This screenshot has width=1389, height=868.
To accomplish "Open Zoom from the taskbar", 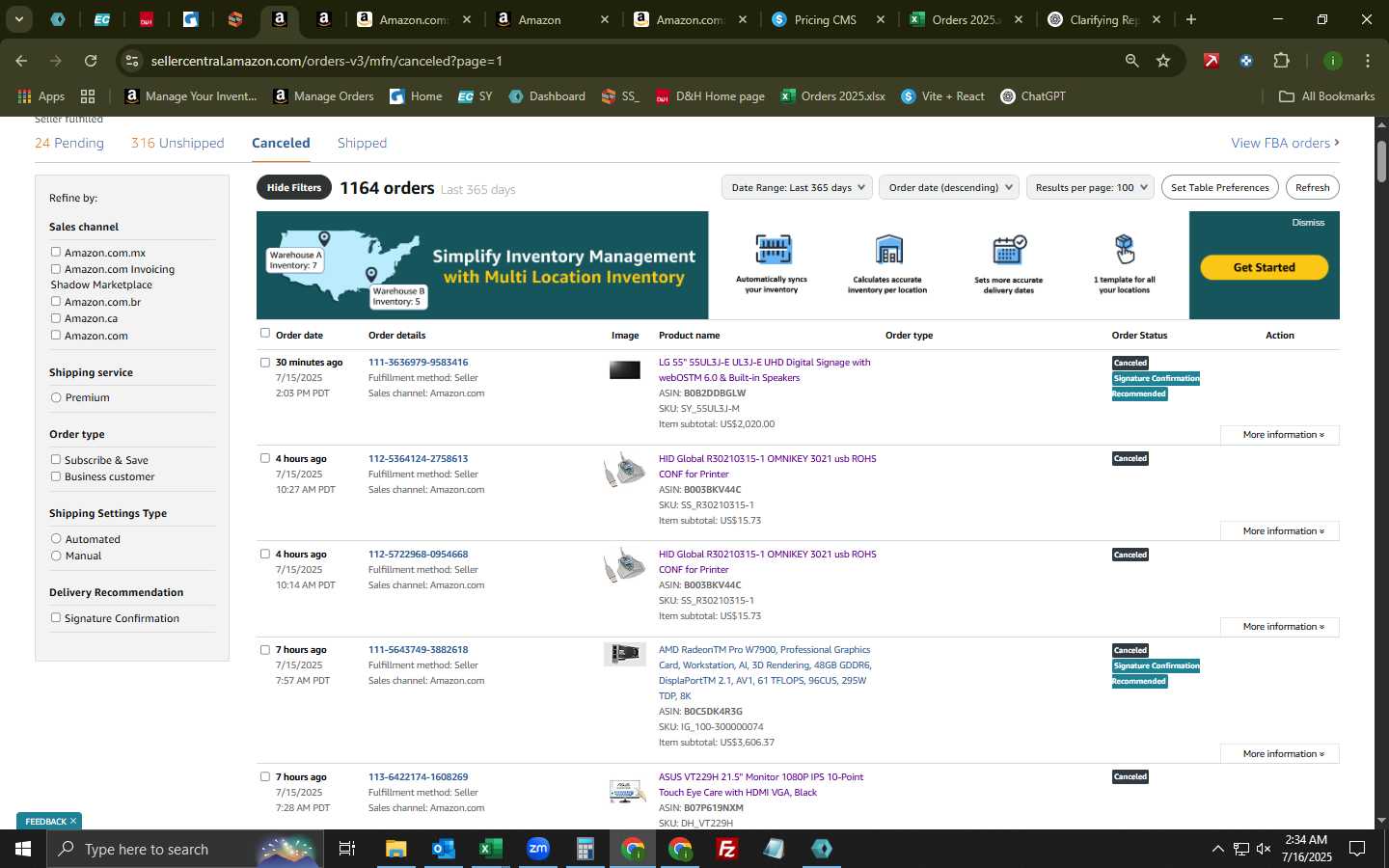I will pyautogui.click(x=538, y=849).
